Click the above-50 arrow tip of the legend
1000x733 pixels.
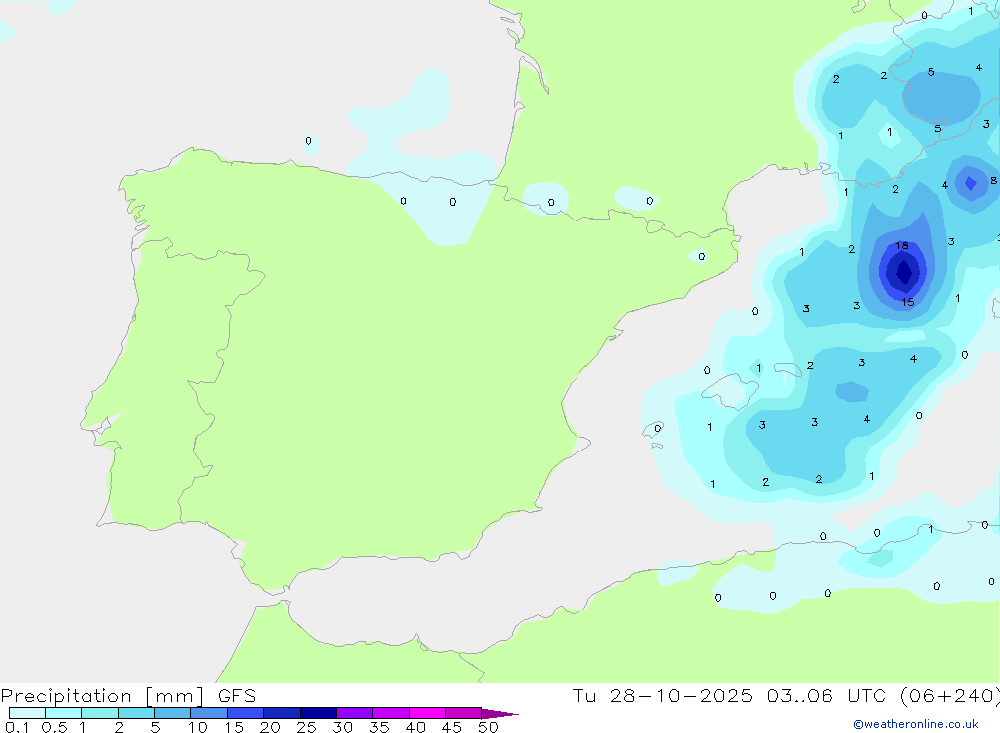(500, 714)
